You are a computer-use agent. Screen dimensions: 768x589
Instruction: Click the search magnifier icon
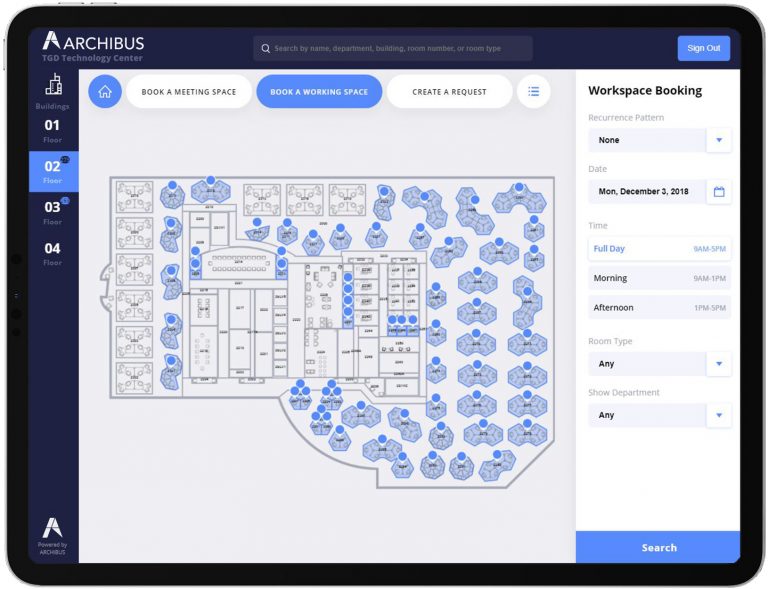[265, 48]
